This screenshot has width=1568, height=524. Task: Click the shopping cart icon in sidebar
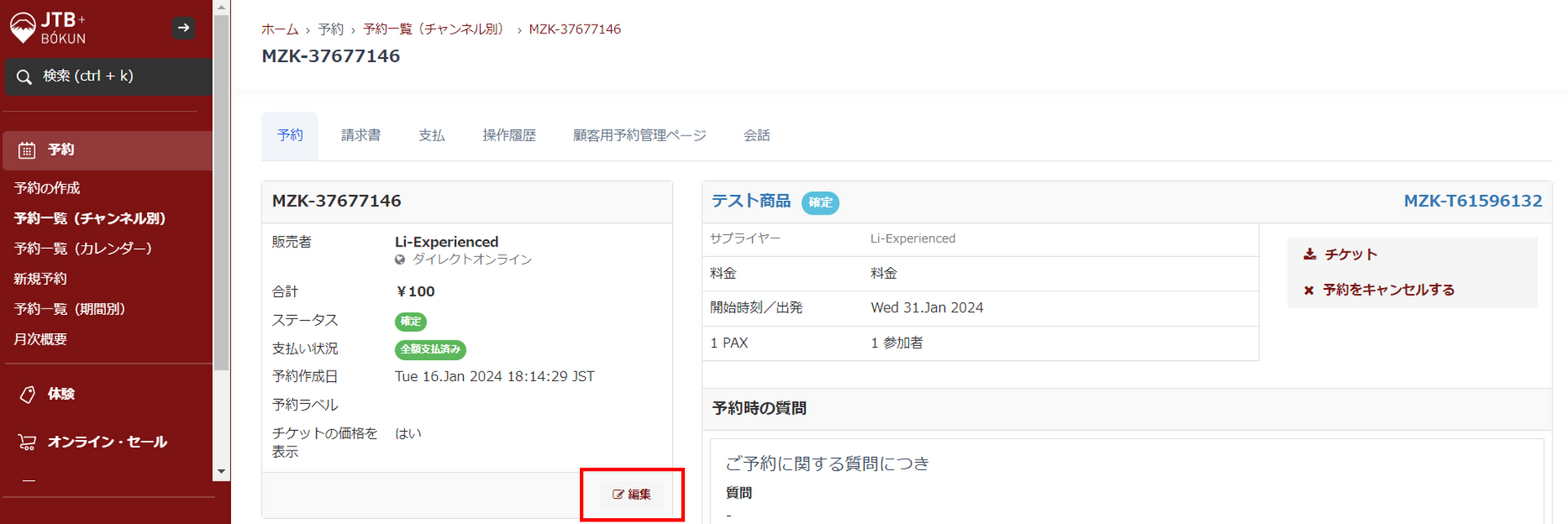click(27, 442)
